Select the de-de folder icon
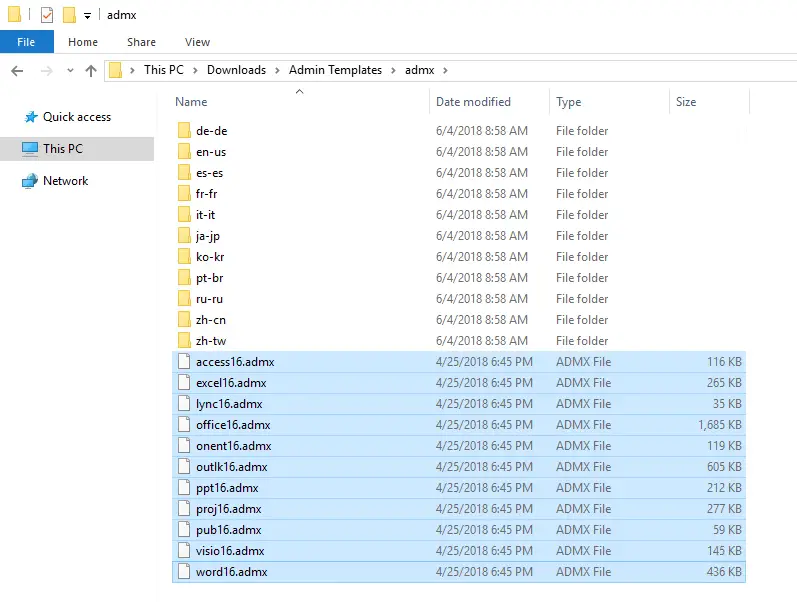The image size is (797, 602). pos(184,130)
